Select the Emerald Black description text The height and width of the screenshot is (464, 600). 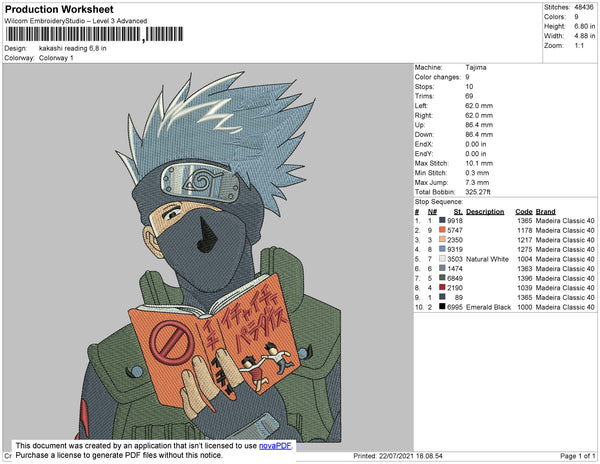coord(488,307)
